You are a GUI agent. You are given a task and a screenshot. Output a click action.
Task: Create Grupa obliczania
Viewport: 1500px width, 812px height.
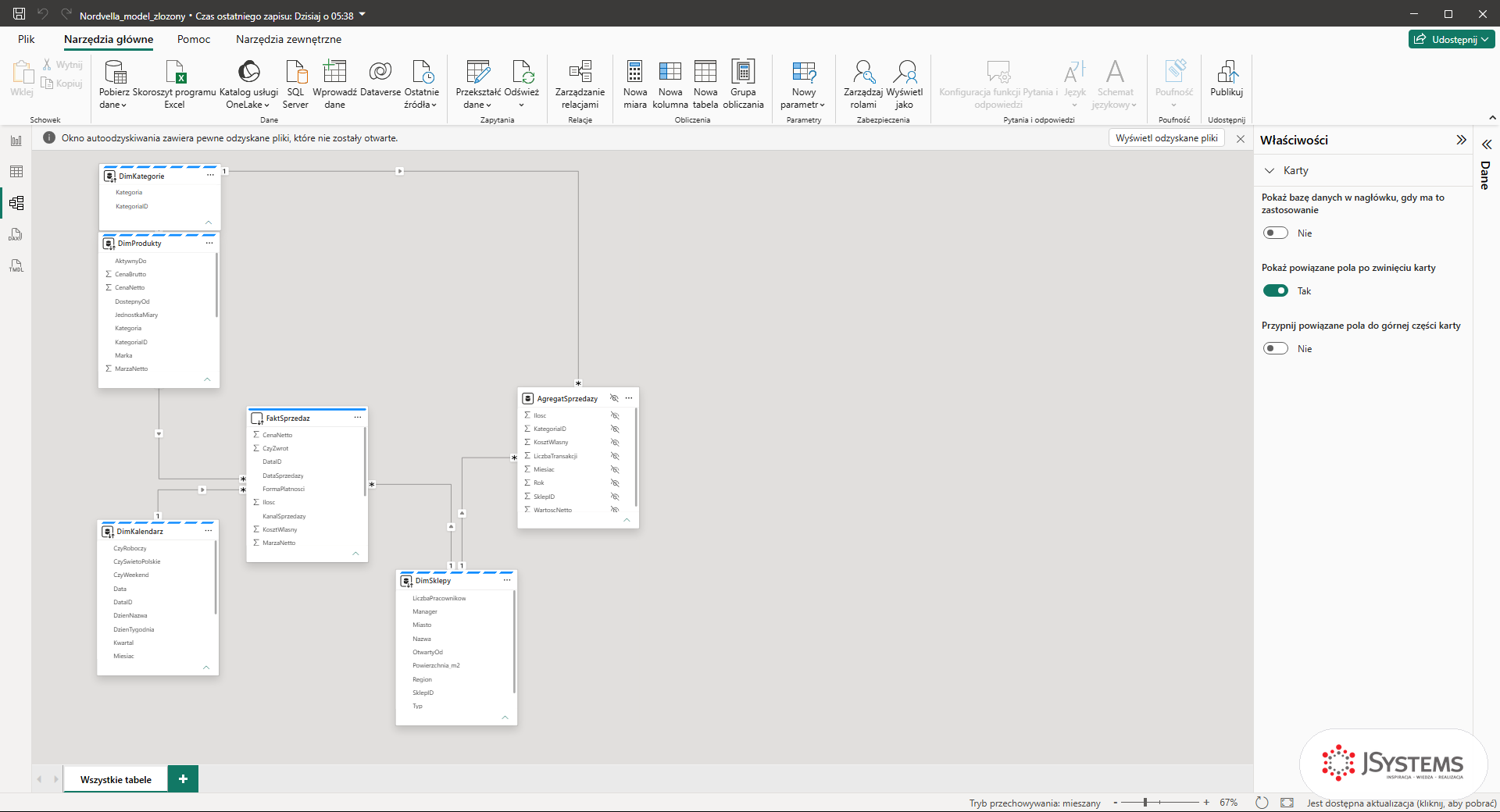(743, 84)
